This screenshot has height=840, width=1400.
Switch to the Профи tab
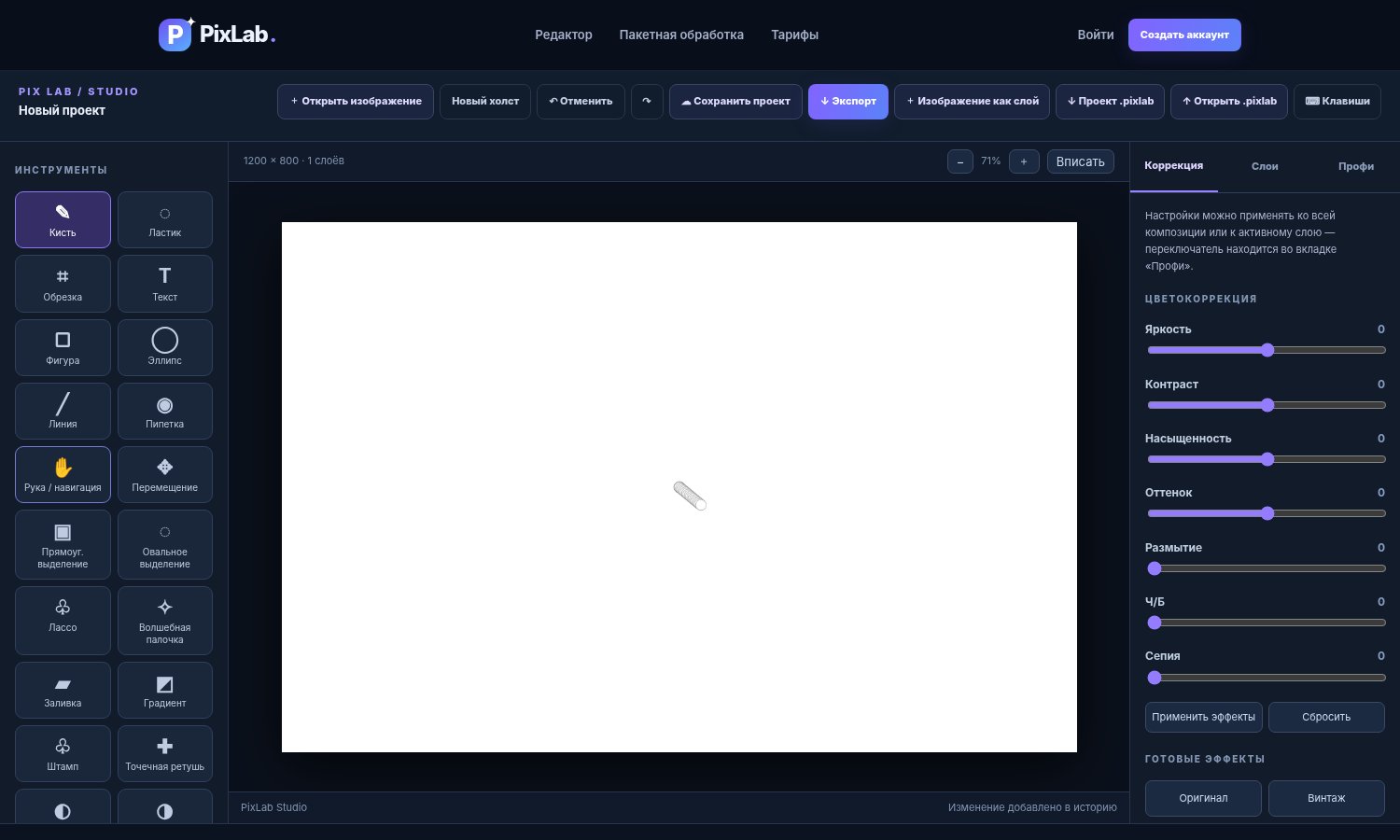(1355, 166)
